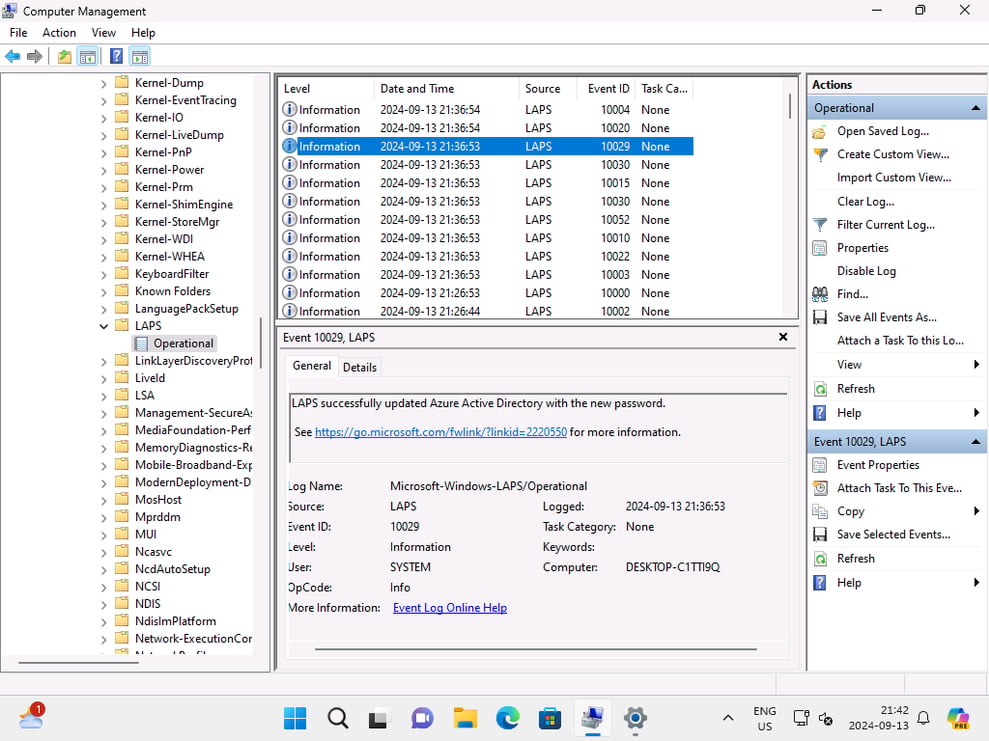Open the Event Log Online Help link
This screenshot has width=989, height=741.
[x=450, y=609]
